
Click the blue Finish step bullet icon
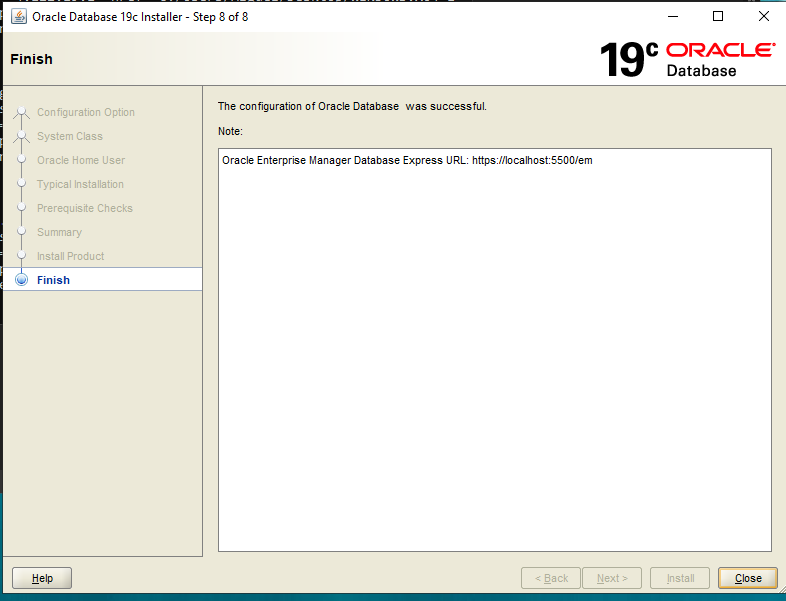[22, 279]
